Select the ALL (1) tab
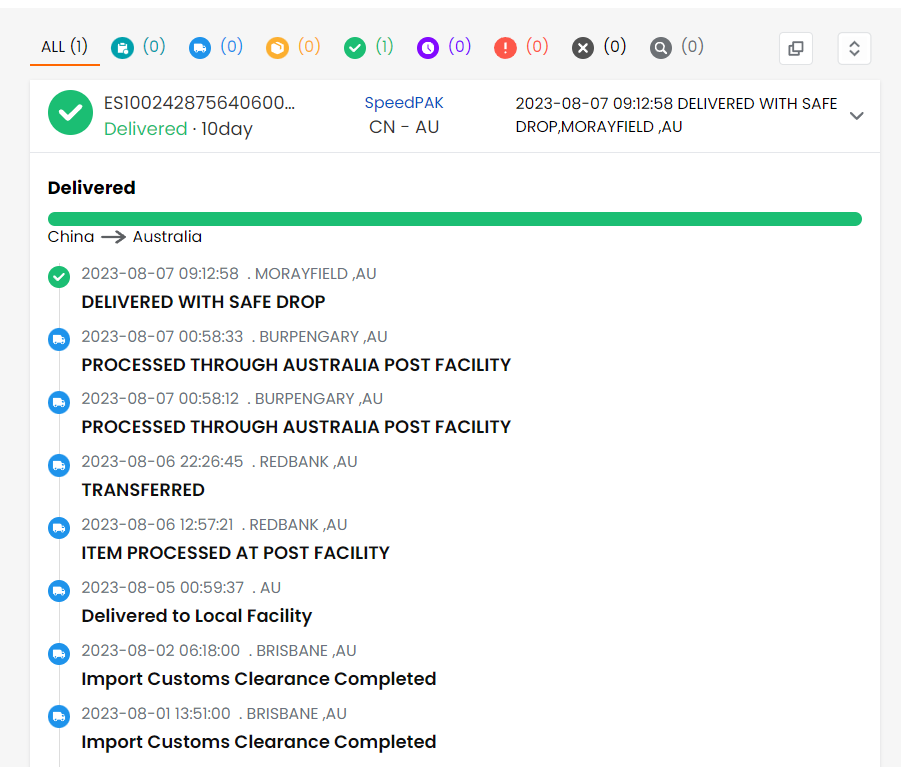The image size is (901, 767). [x=64, y=47]
